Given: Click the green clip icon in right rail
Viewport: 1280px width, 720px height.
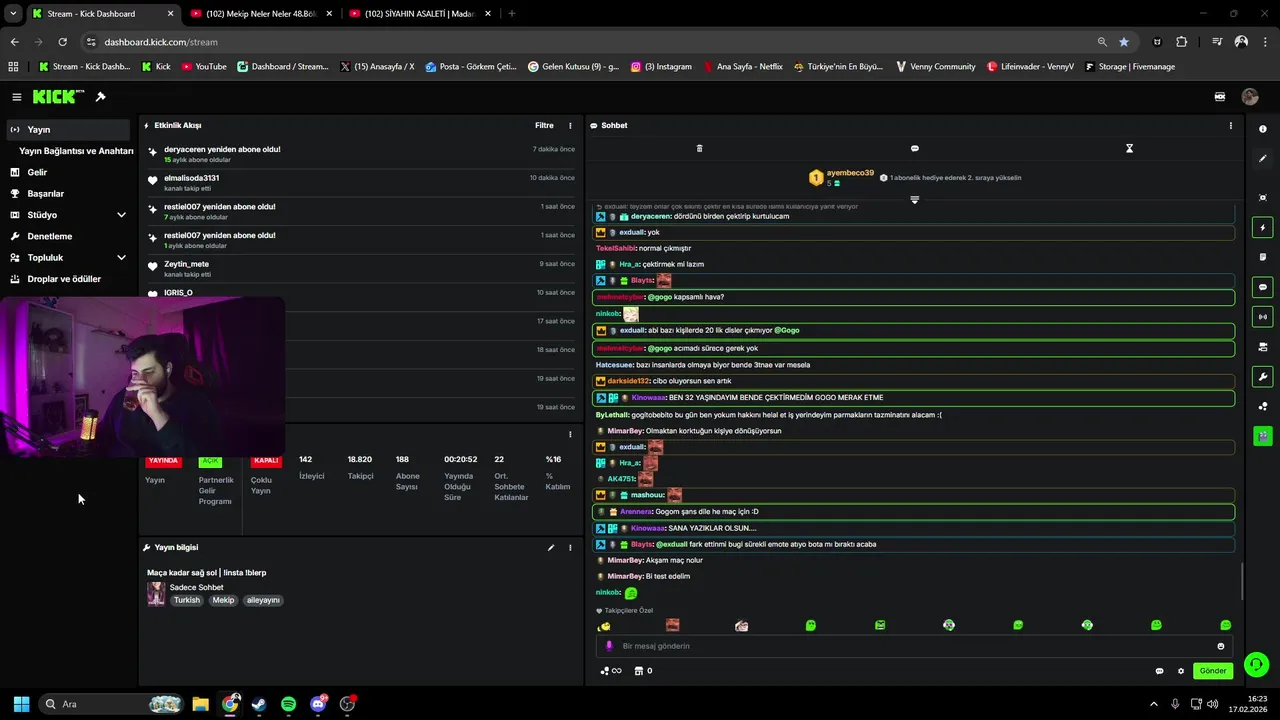Looking at the screenshot, I should pos(1263,436).
